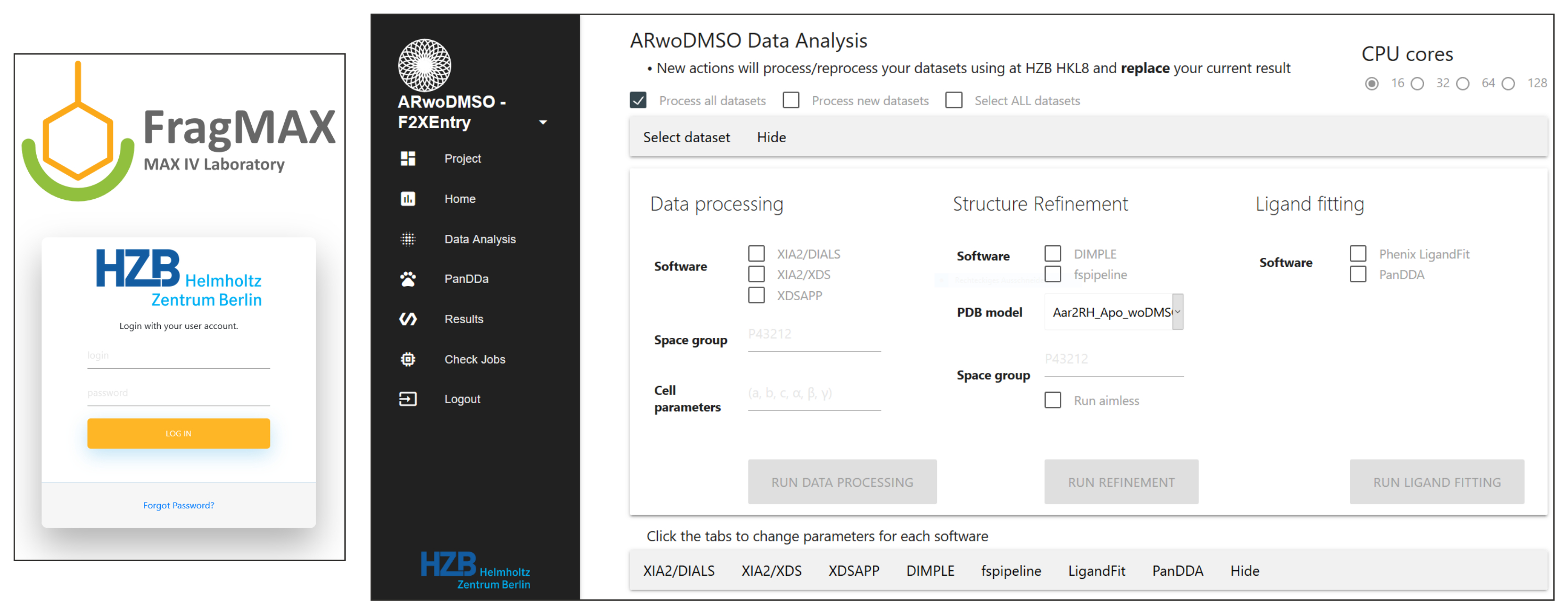
Task: Click the Project dashboard icon in the sidebar
Action: (x=407, y=158)
